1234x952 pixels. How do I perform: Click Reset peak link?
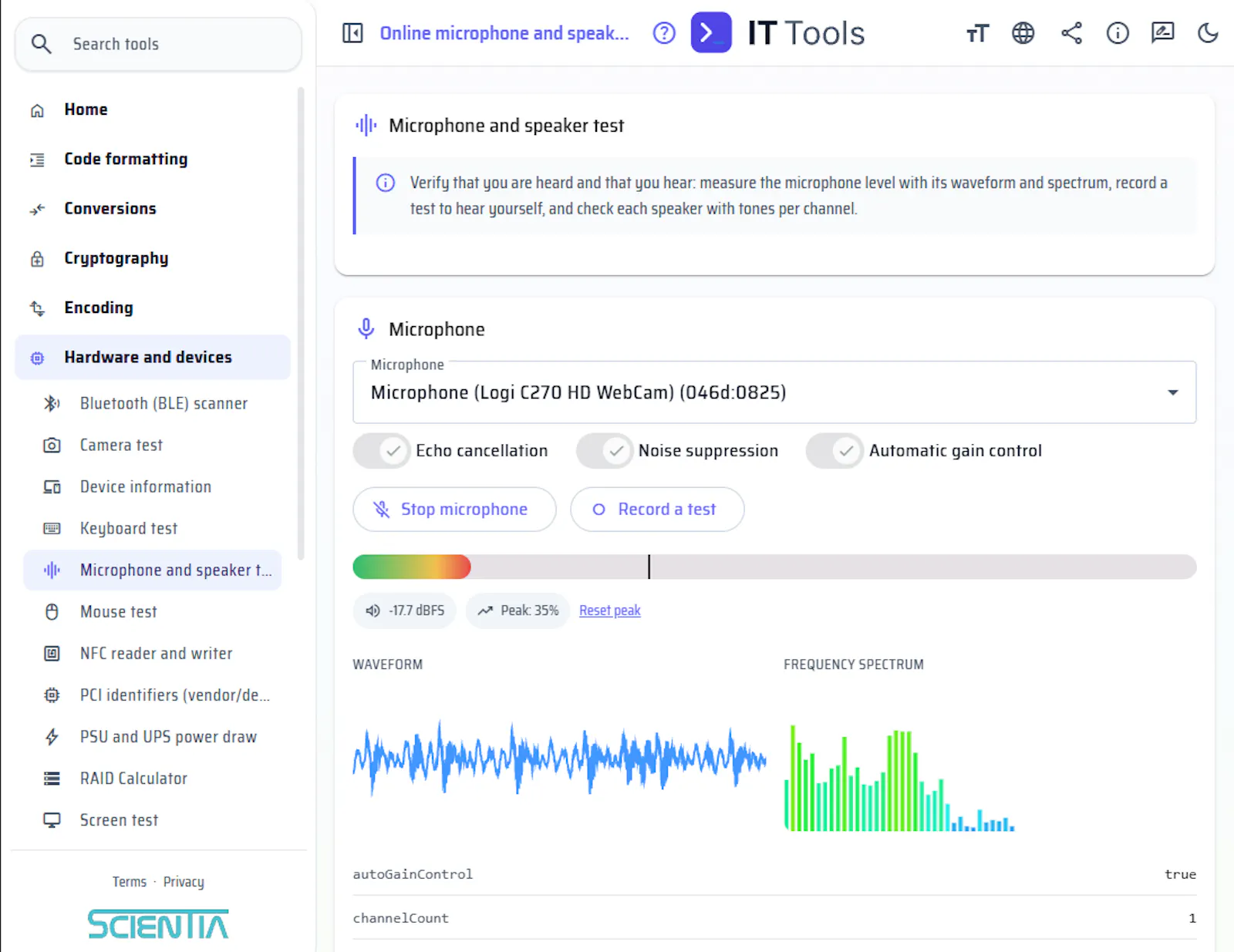pos(610,611)
